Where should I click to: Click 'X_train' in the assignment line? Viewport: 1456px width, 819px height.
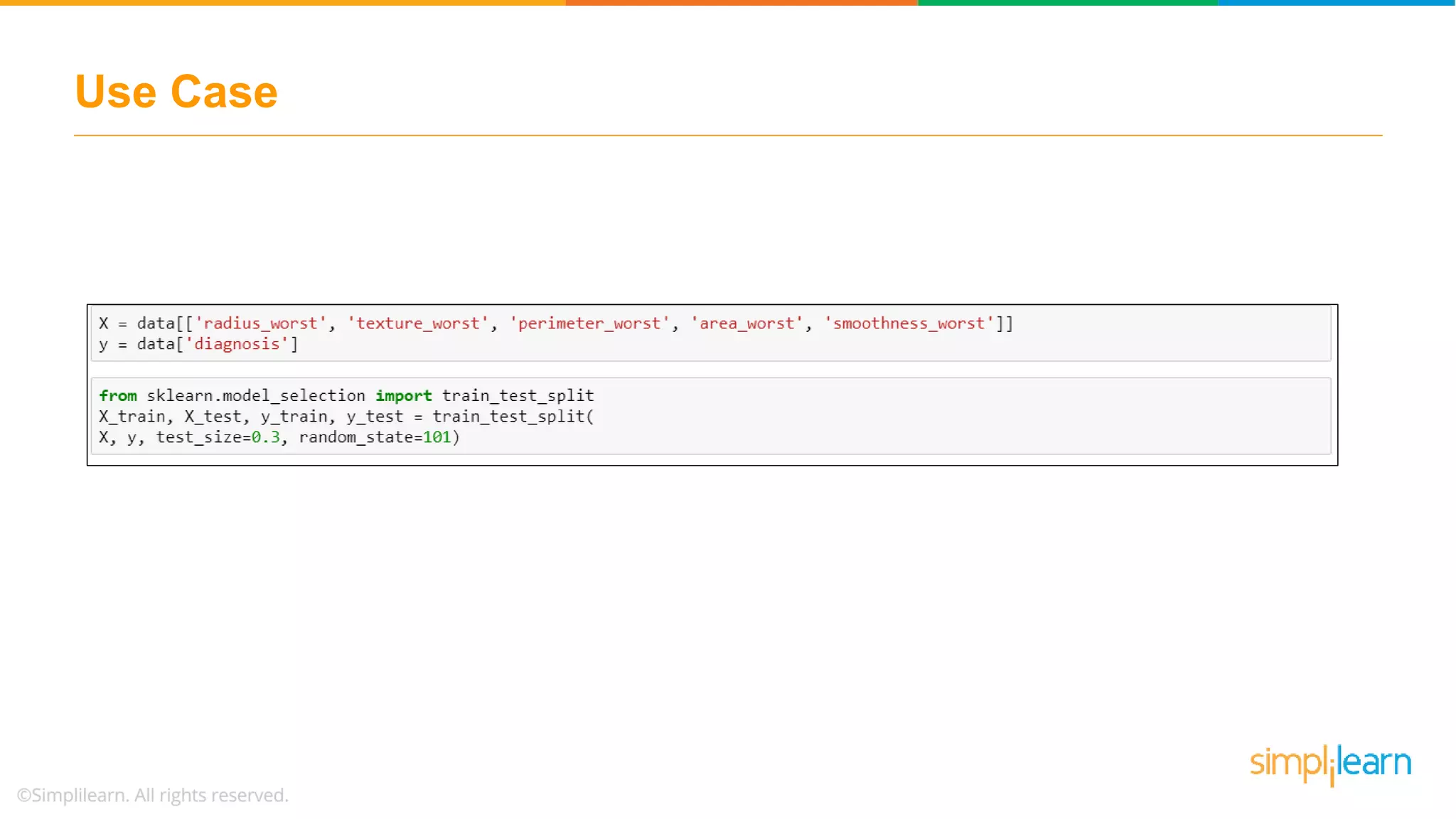tap(132, 417)
